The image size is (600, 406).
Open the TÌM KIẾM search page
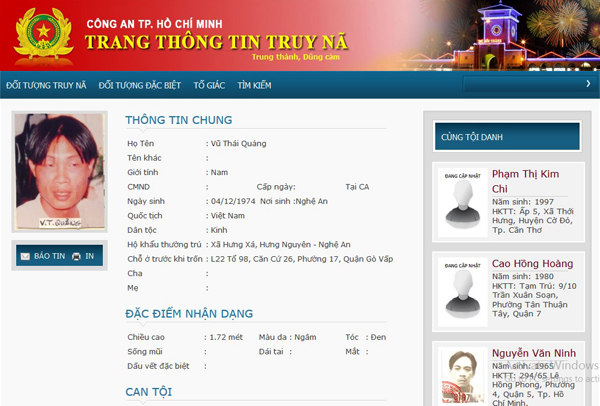(254, 86)
